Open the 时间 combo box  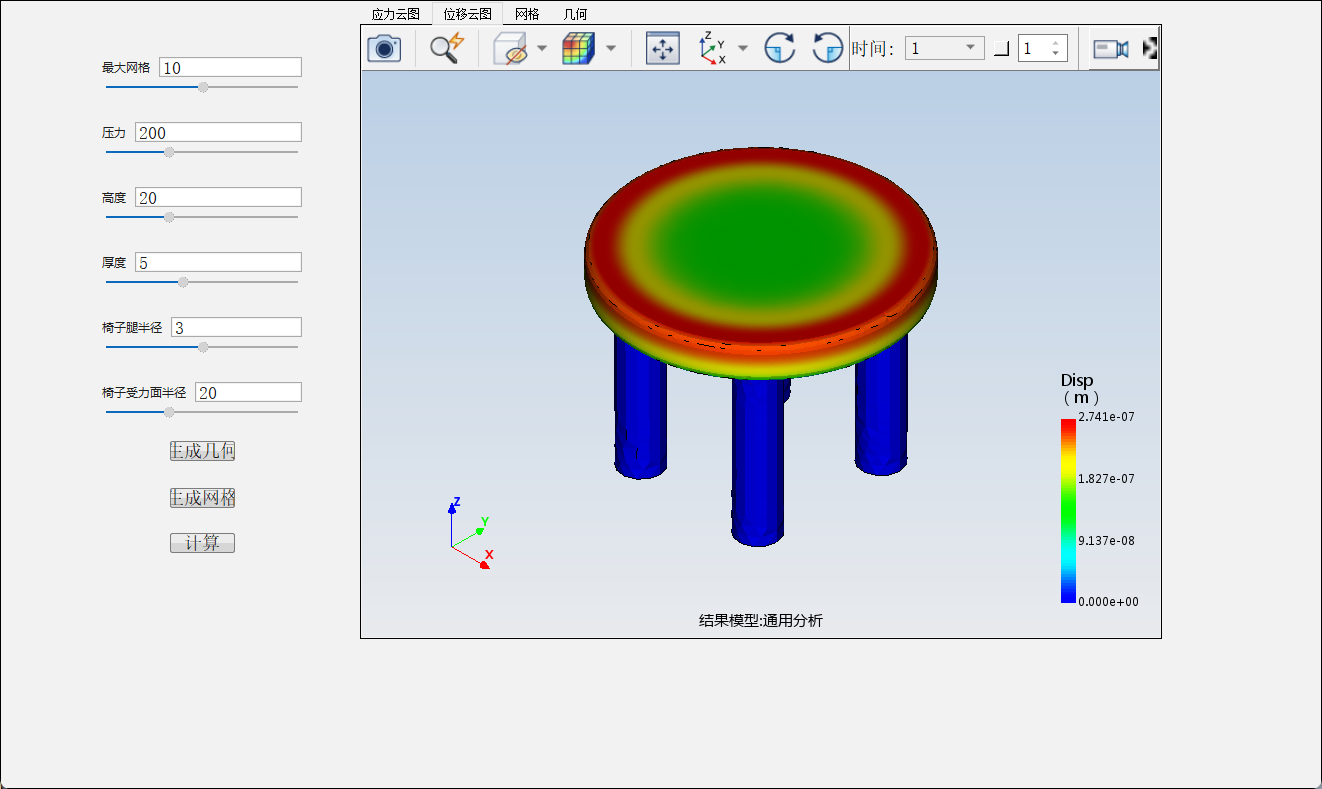(x=944, y=48)
